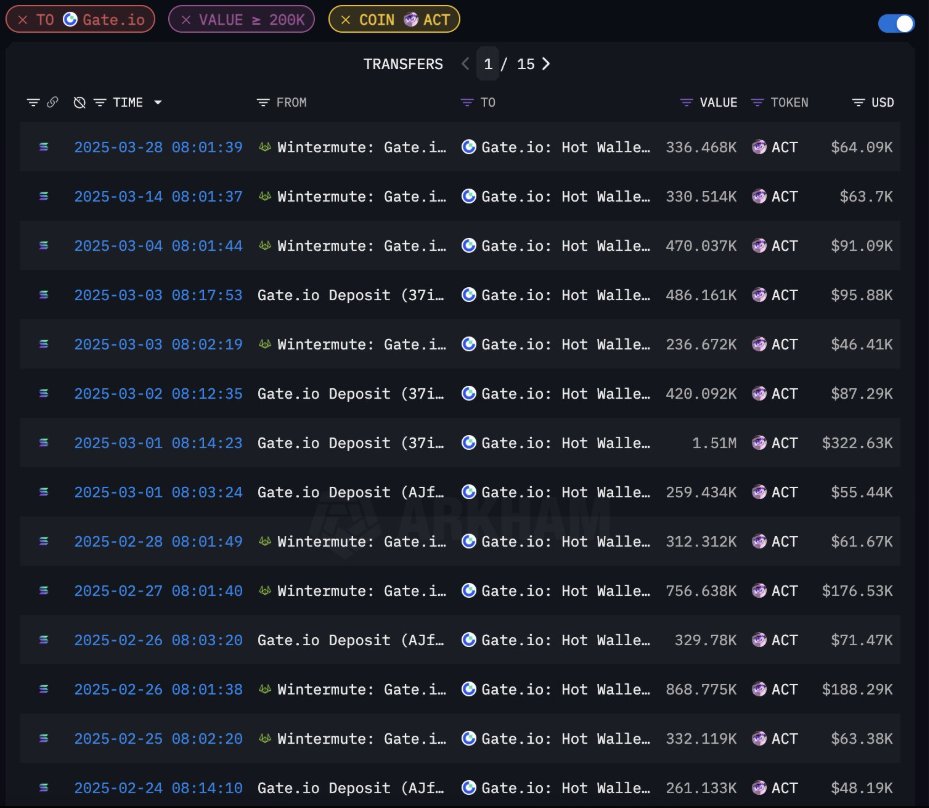Select the USD amount $322.63K
This screenshot has width=929, height=808.
pyautogui.click(x=857, y=443)
